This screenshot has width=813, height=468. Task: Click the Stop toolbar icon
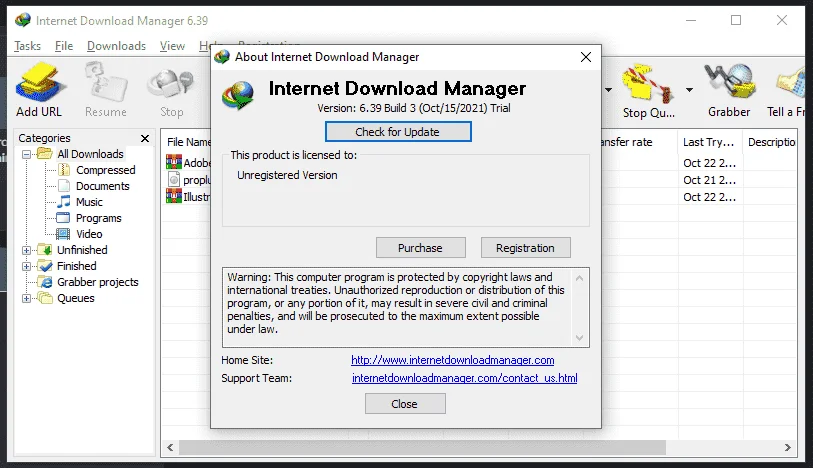coord(171,84)
